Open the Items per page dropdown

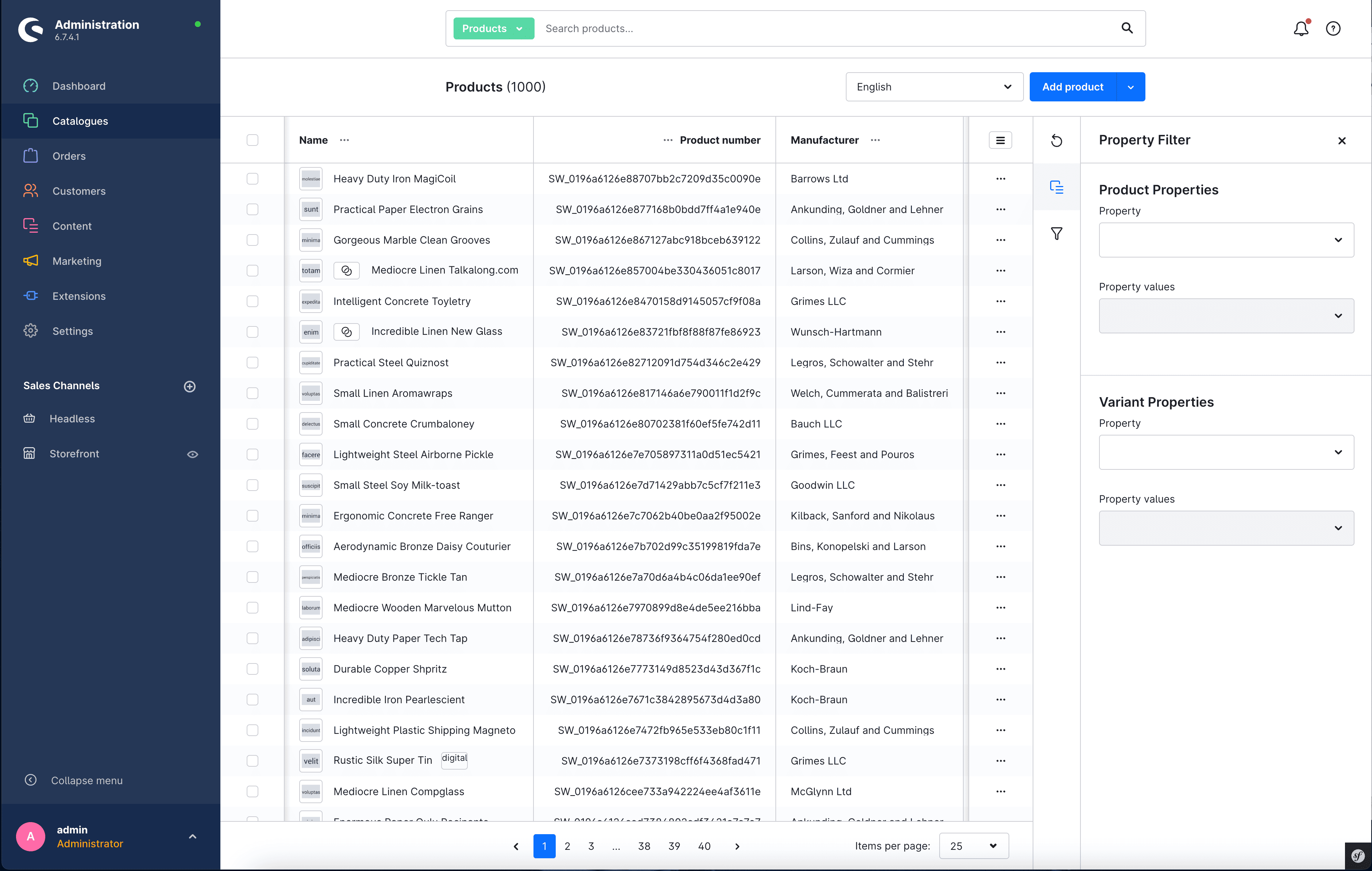[x=973, y=846]
